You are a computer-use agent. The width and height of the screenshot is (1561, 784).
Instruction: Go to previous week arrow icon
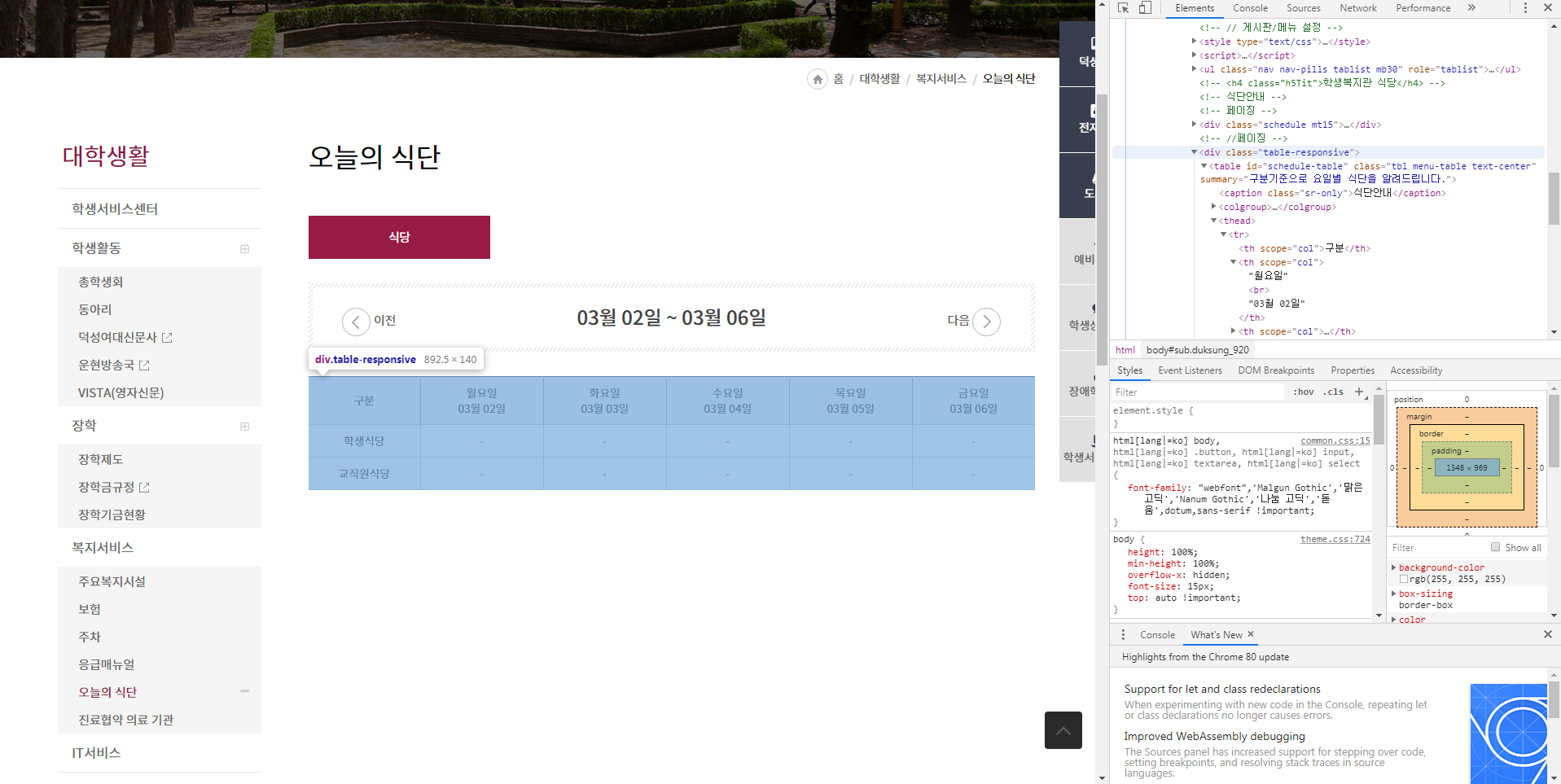(x=356, y=322)
